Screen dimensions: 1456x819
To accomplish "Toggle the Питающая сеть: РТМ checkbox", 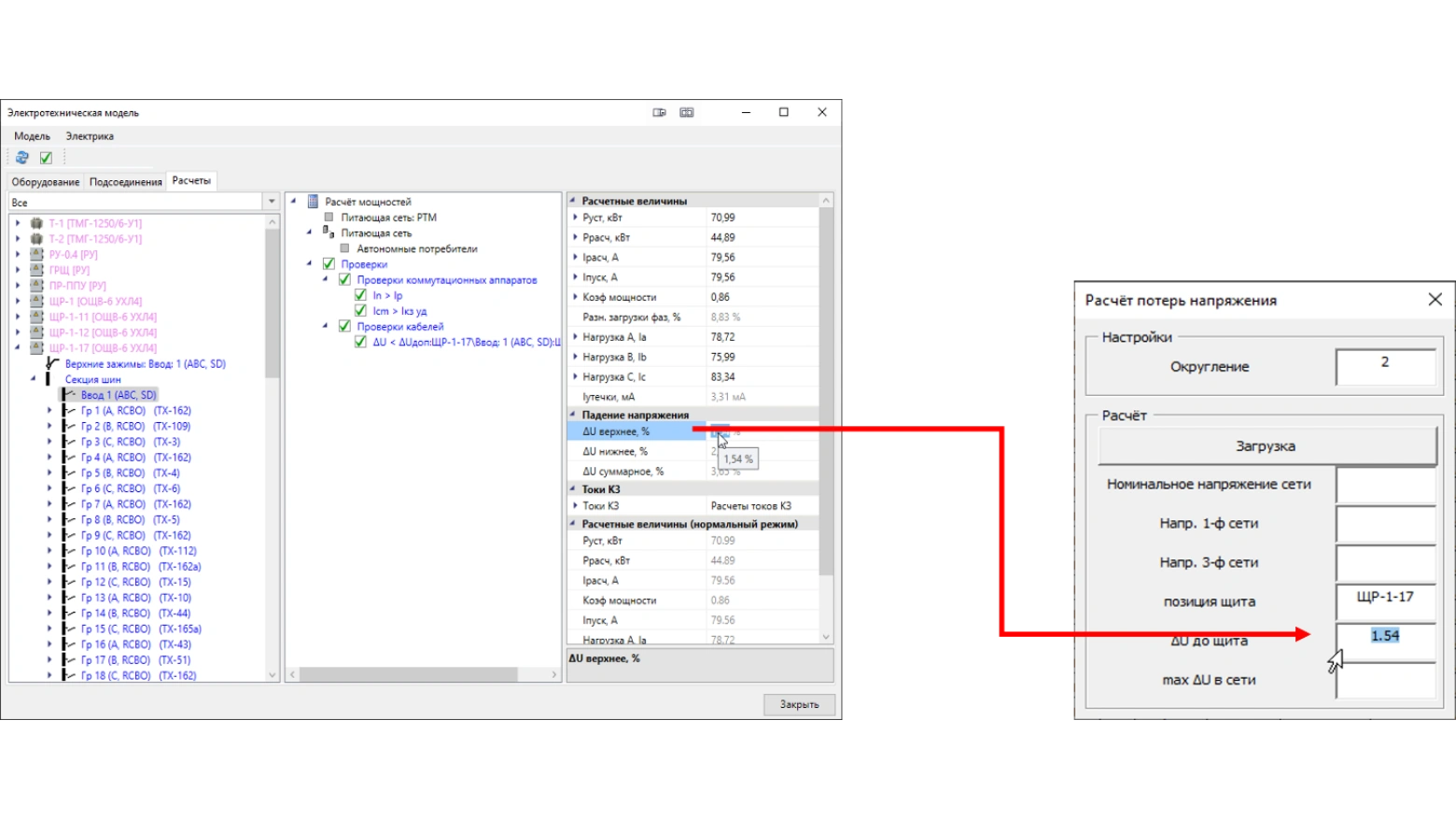I will (329, 218).
